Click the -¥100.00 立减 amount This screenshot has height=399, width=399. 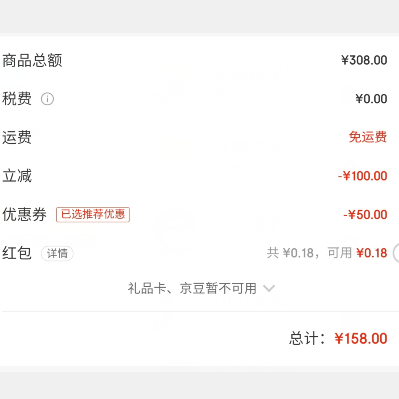tap(363, 176)
